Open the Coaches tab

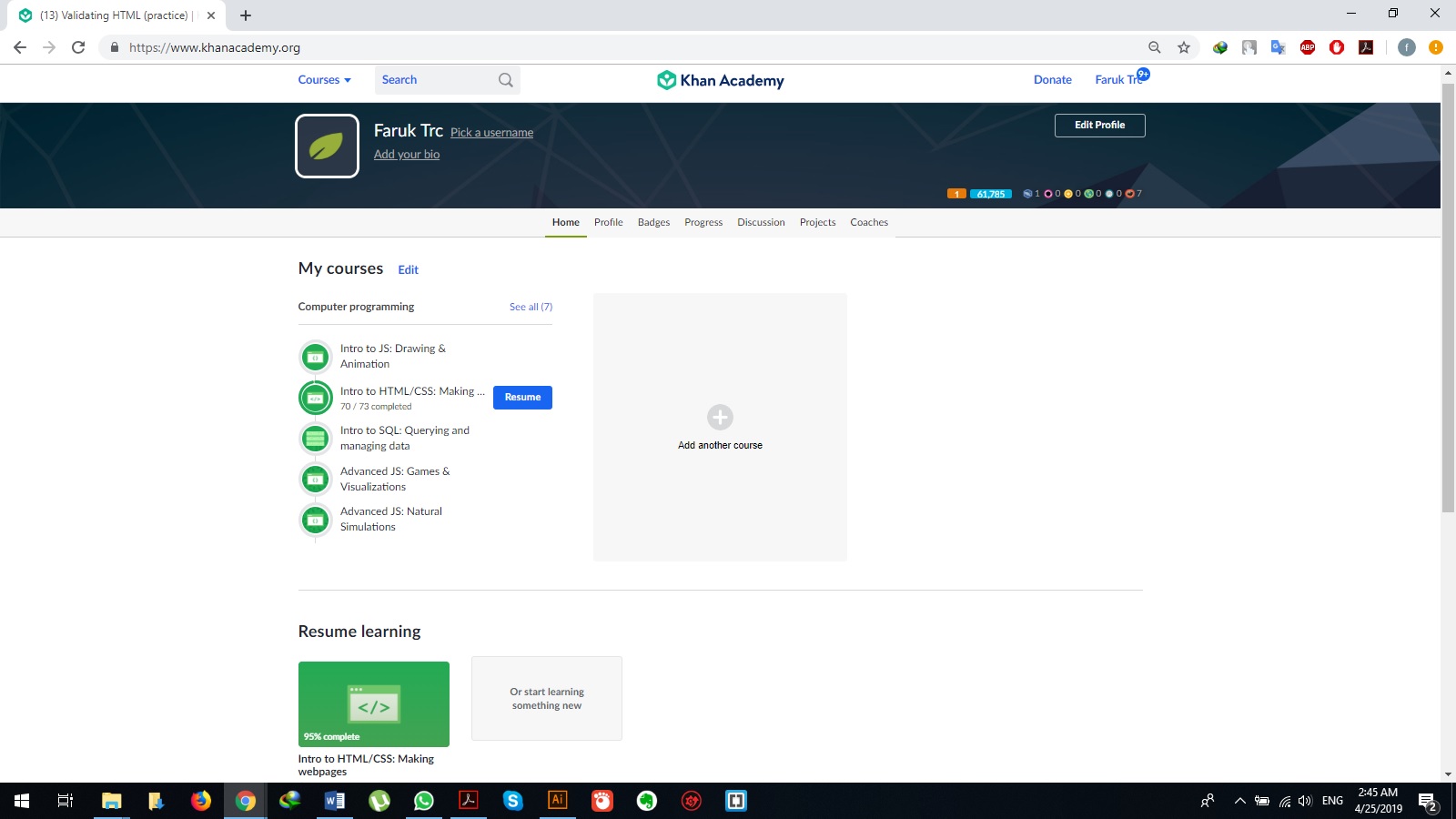coord(869,222)
